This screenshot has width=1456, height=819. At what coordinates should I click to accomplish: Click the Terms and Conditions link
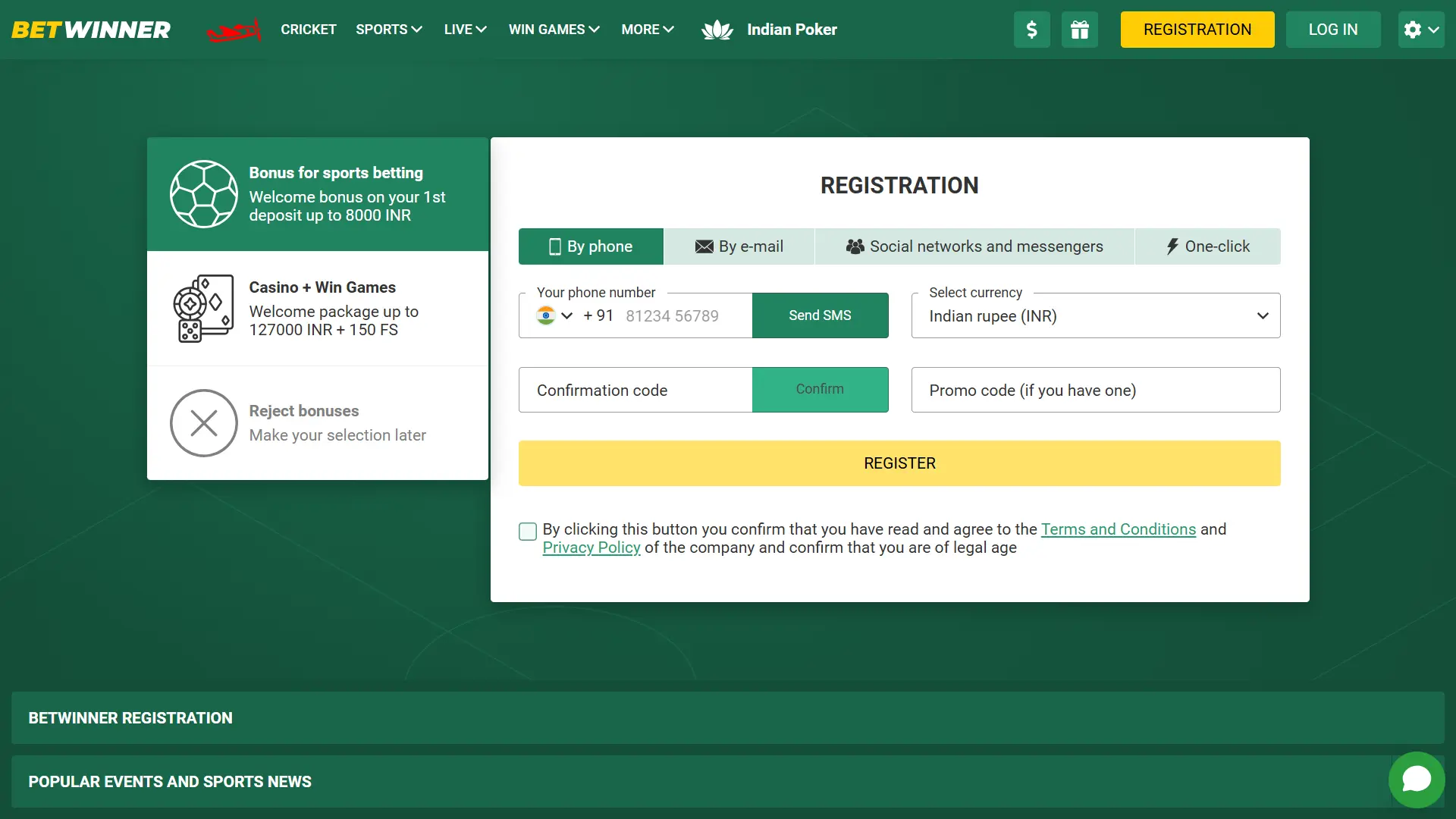[1118, 529]
